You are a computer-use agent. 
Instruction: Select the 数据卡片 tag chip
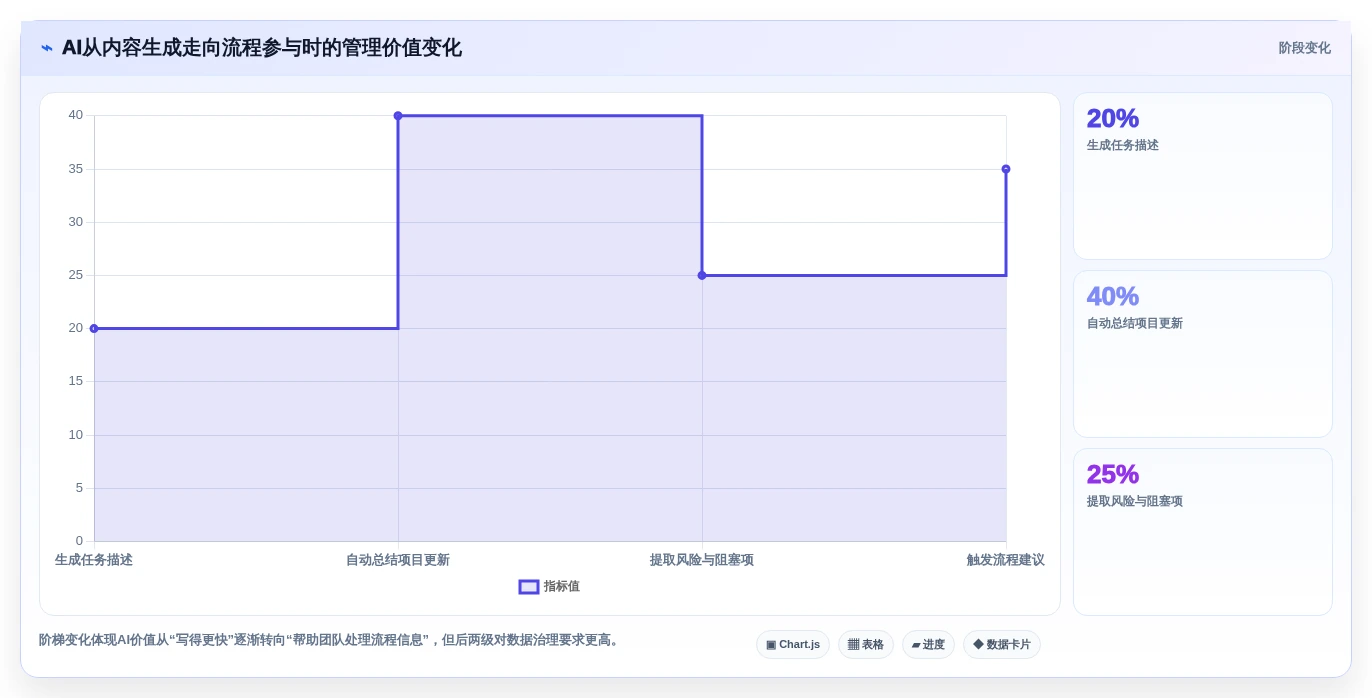coord(1002,645)
